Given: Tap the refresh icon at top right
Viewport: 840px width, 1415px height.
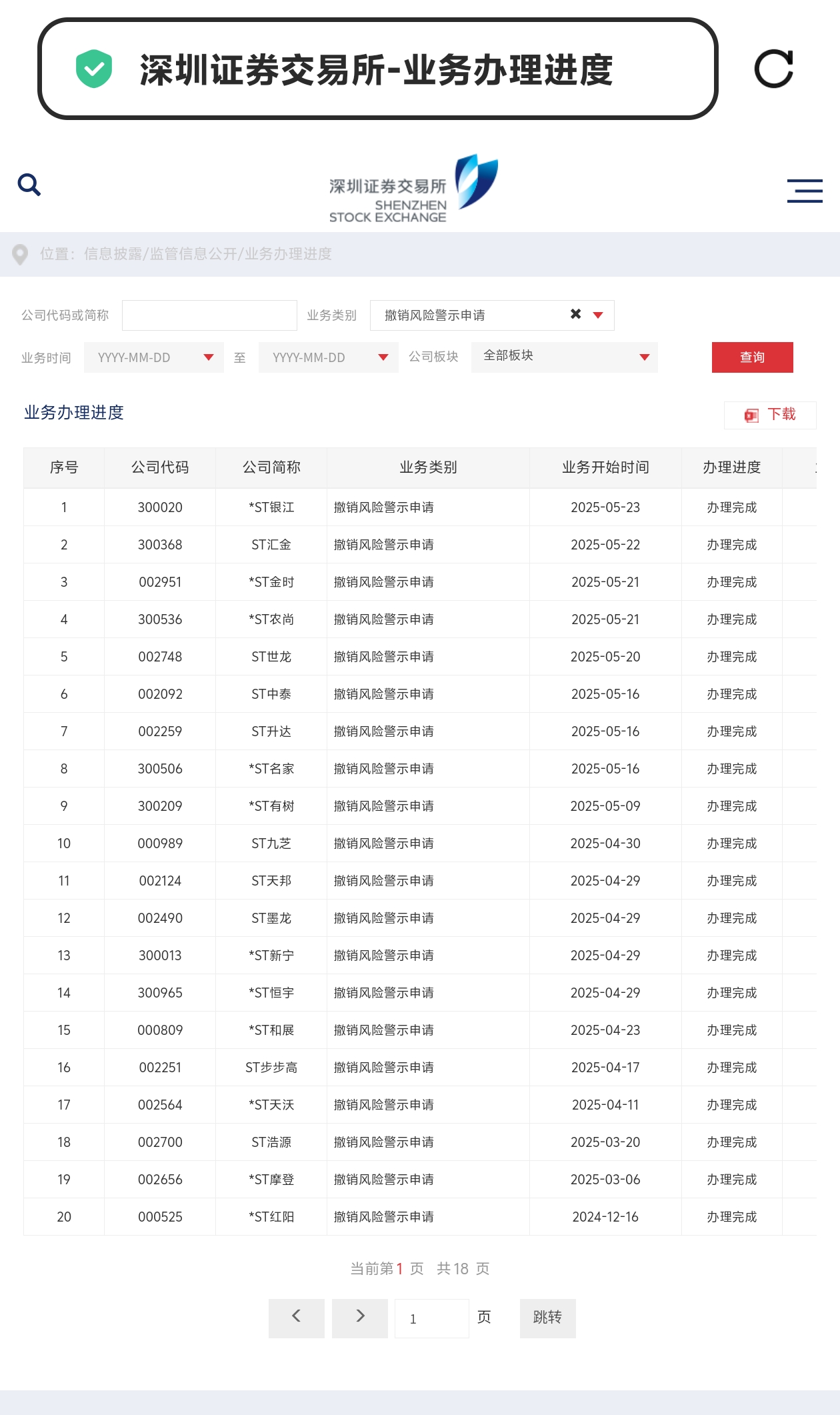Looking at the screenshot, I should [x=774, y=69].
